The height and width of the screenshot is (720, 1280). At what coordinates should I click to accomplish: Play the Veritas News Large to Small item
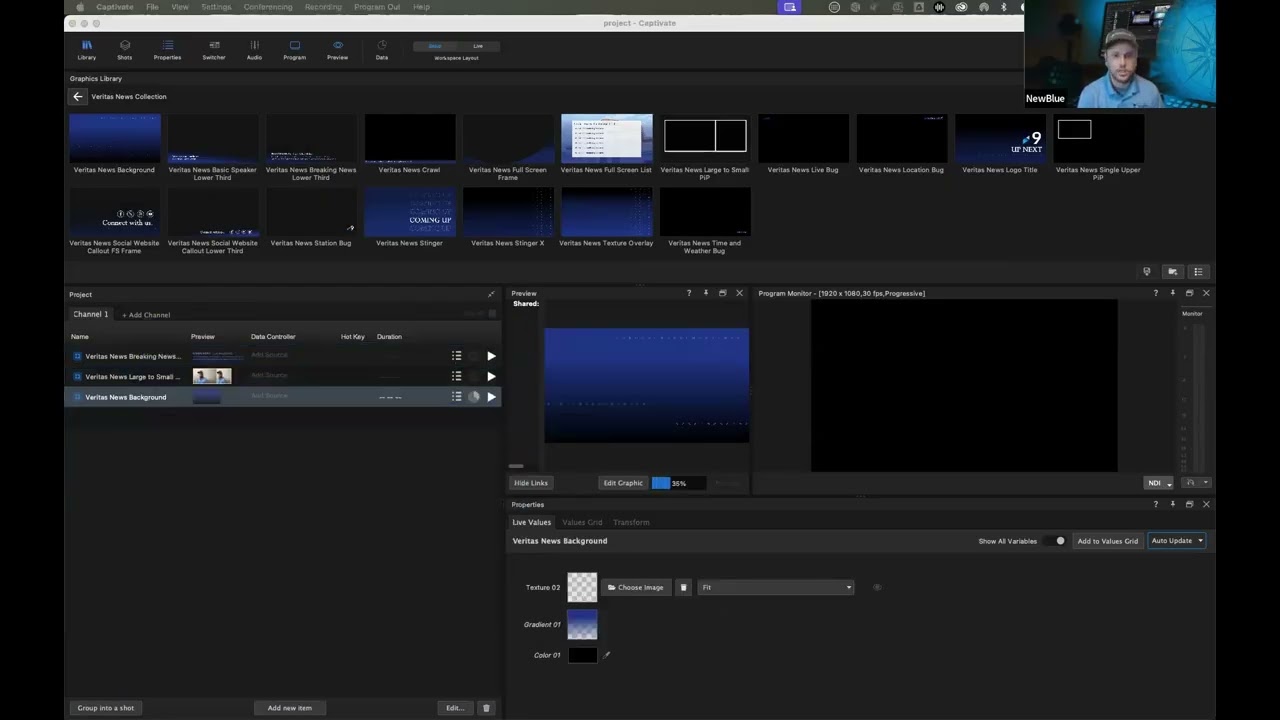pyautogui.click(x=491, y=376)
